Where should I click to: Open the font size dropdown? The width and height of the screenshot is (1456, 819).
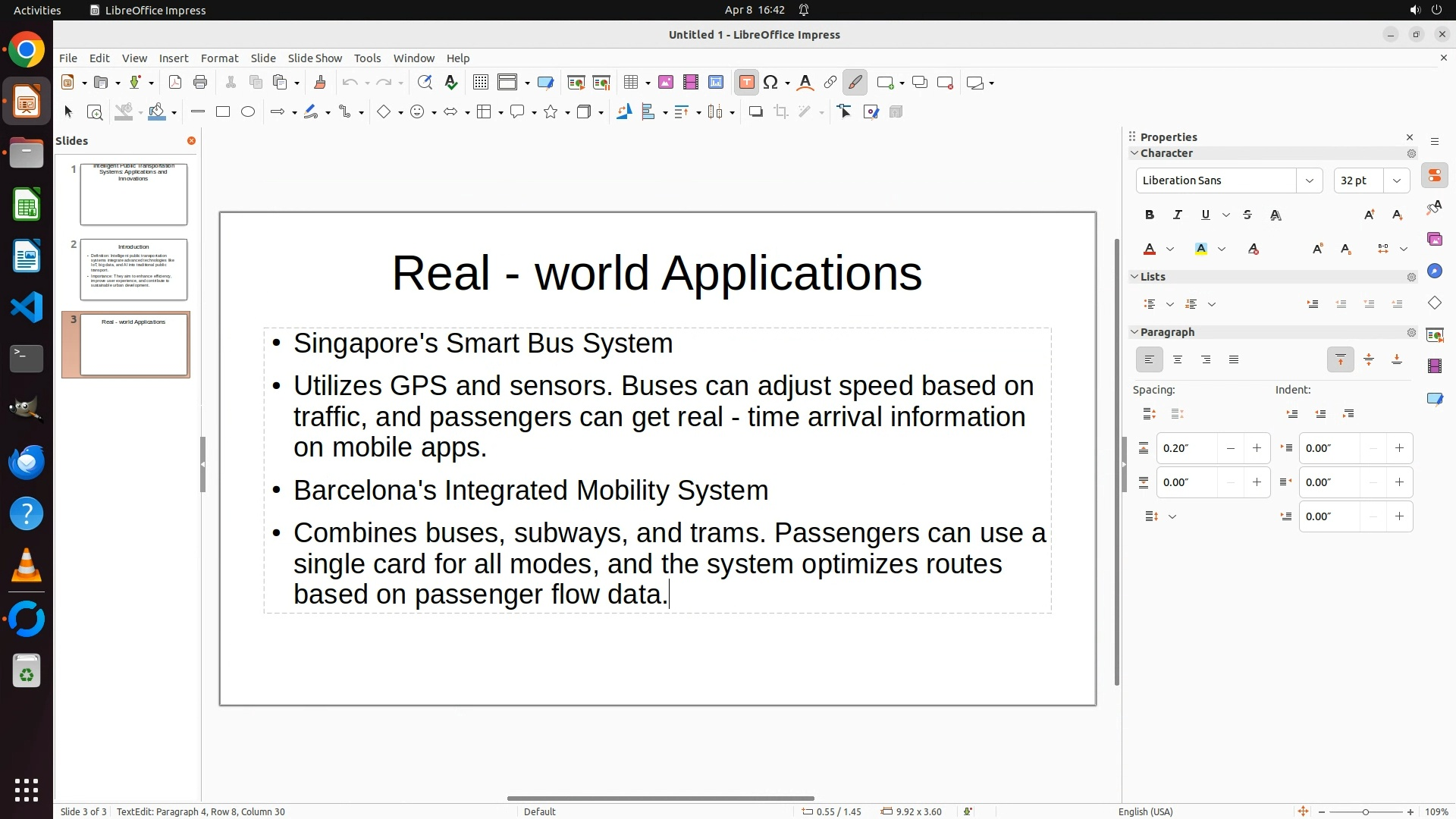pos(1397,180)
